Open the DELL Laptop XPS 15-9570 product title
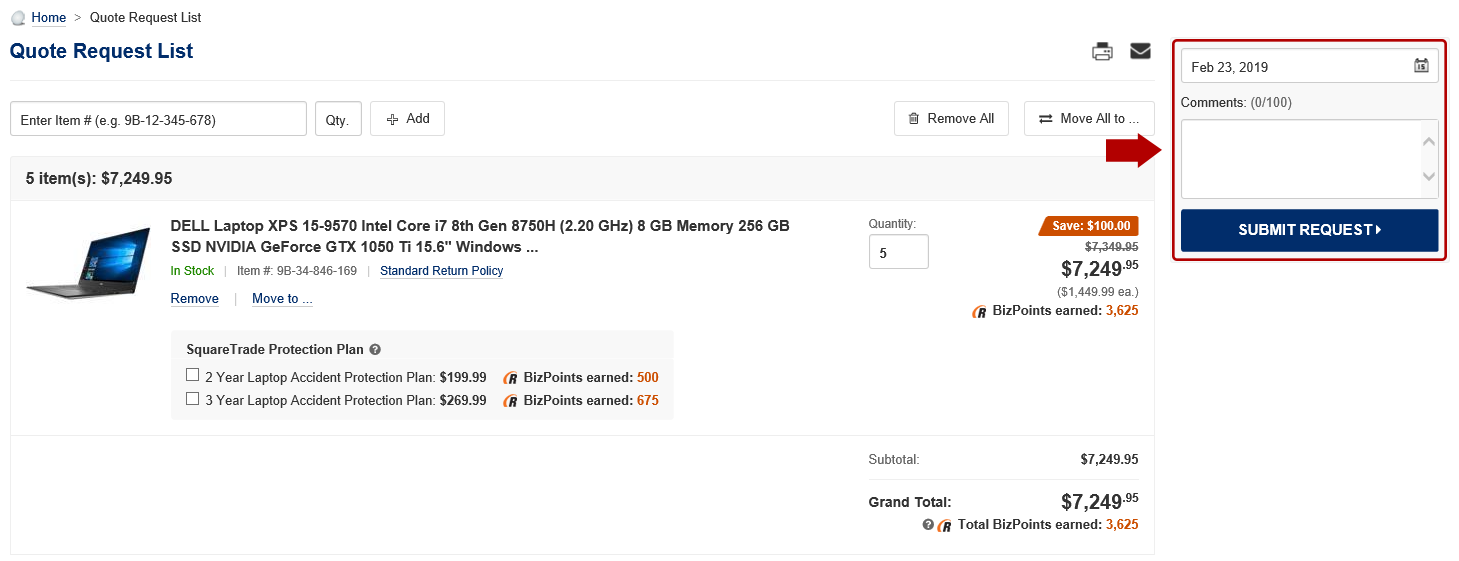The width and height of the screenshot is (1459, 561). (480, 236)
